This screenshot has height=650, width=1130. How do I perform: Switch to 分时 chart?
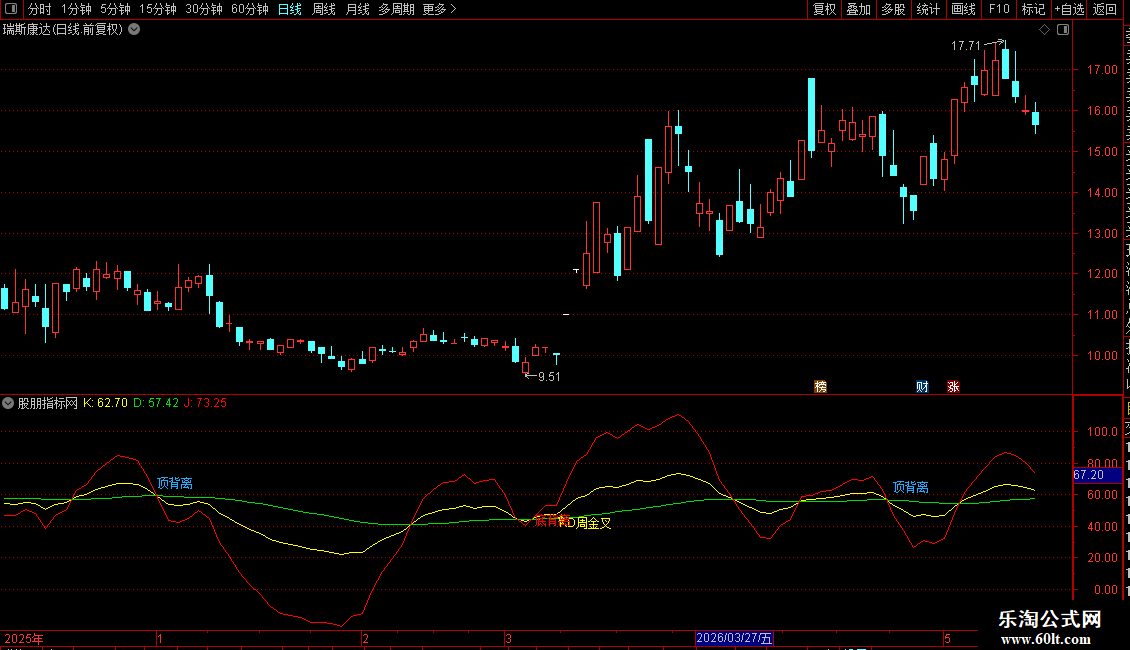coord(40,9)
